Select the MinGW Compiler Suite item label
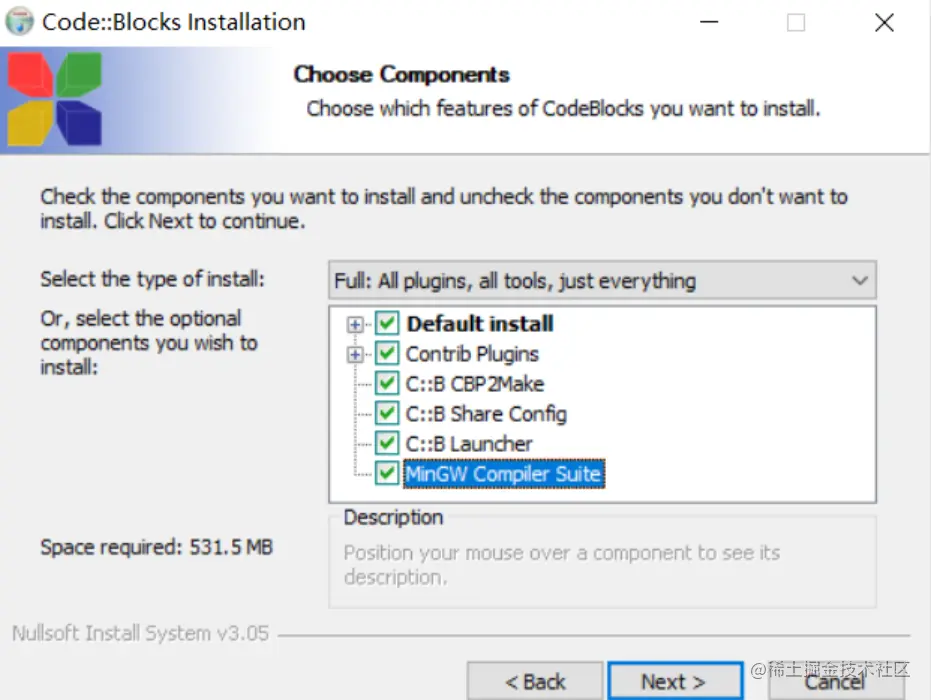The image size is (931, 700). pyautogui.click(x=504, y=474)
